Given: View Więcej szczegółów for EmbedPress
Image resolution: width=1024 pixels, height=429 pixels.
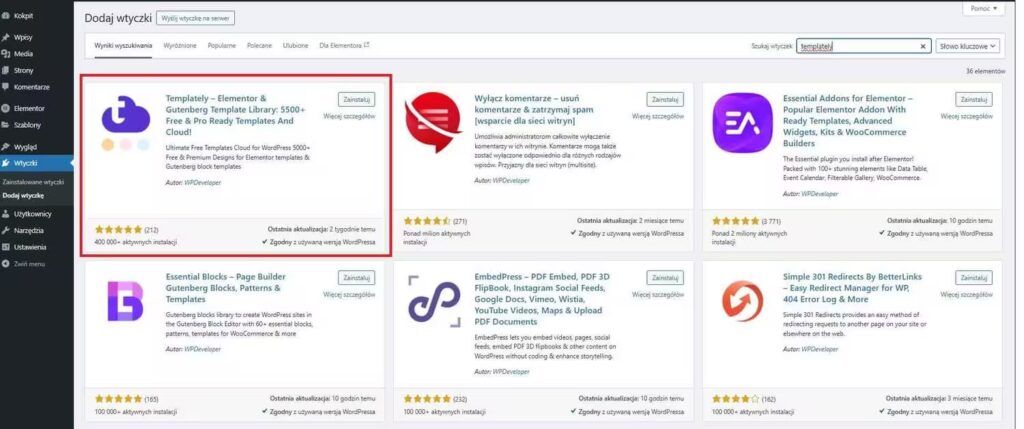Looking at the screenshot, I should pyautogui.click(x=658, y=294).
